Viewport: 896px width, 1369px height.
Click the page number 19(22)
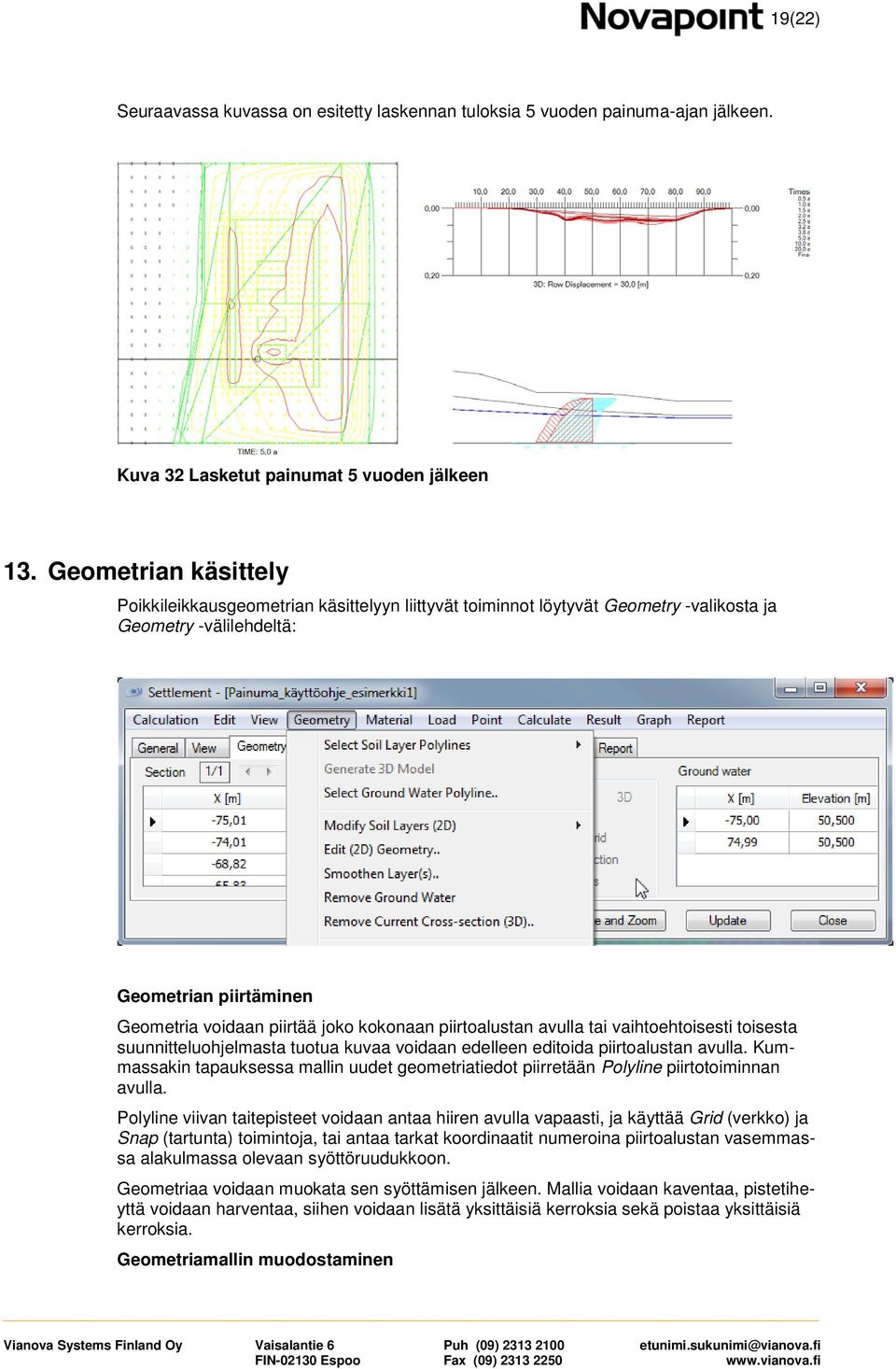tap(795, 19)
